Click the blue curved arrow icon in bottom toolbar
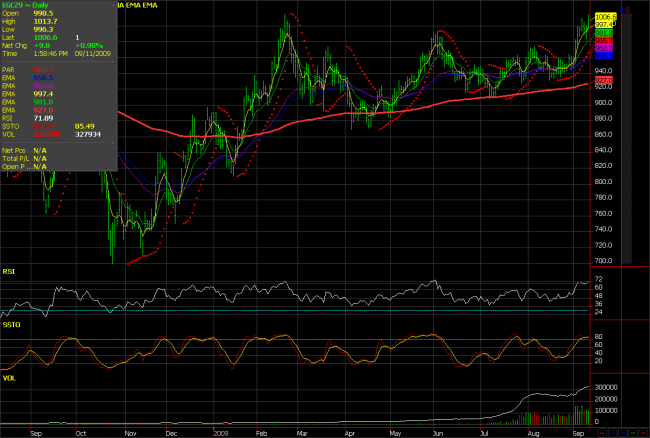Screen dimensions: 650x438 pos(613,433)
